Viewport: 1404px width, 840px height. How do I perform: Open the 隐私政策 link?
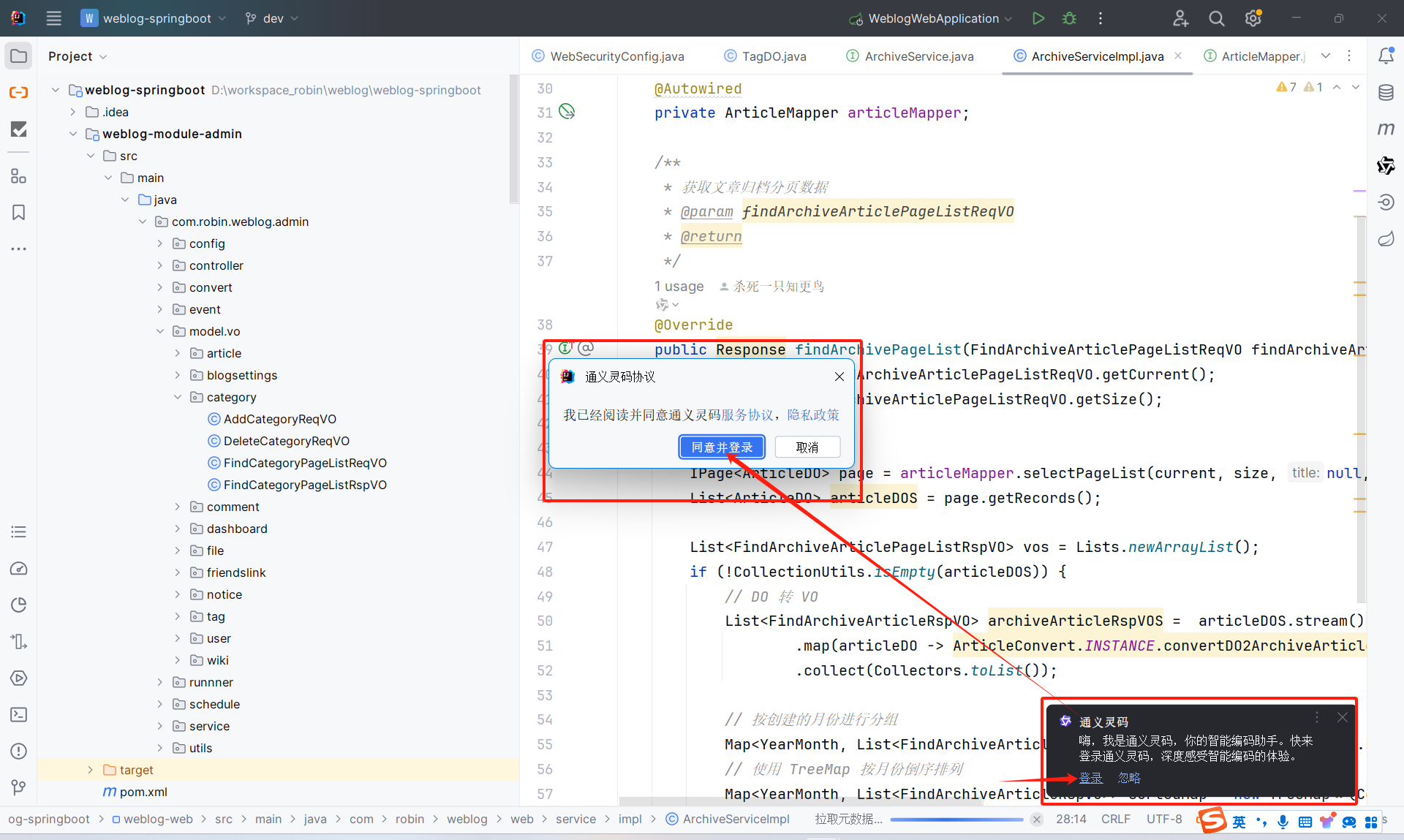(x=813, y=415)
